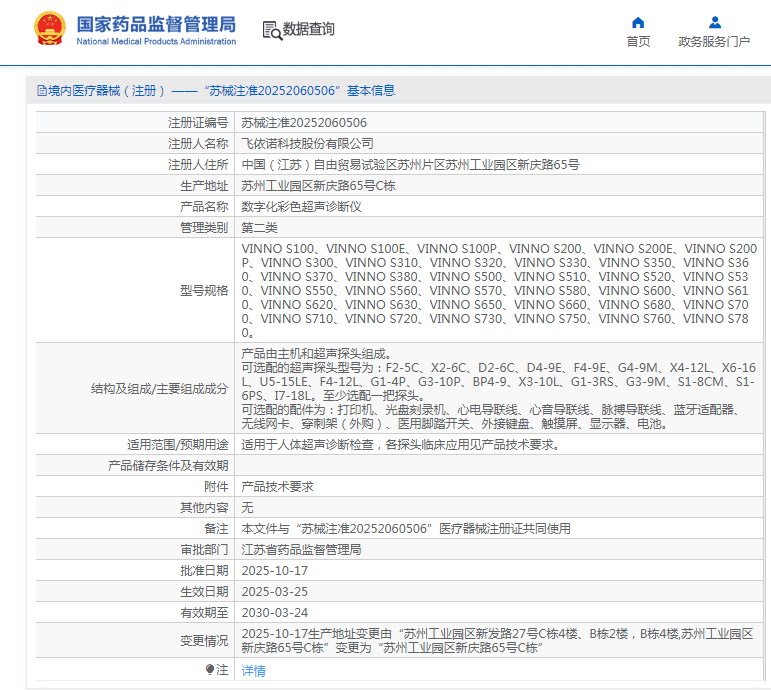Screen dimensions: 771x690
Task: Click the approval date 2025-10-17
Action: tap(275, 571)
